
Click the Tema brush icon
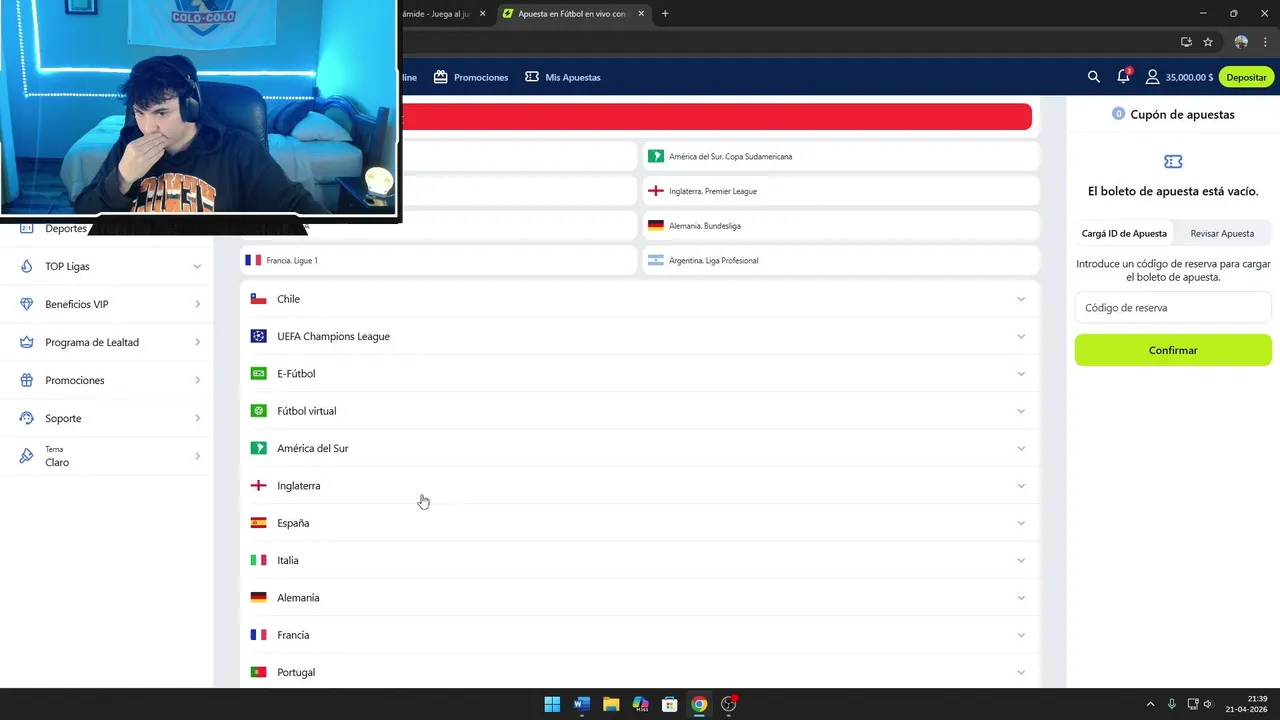[26, 456]
